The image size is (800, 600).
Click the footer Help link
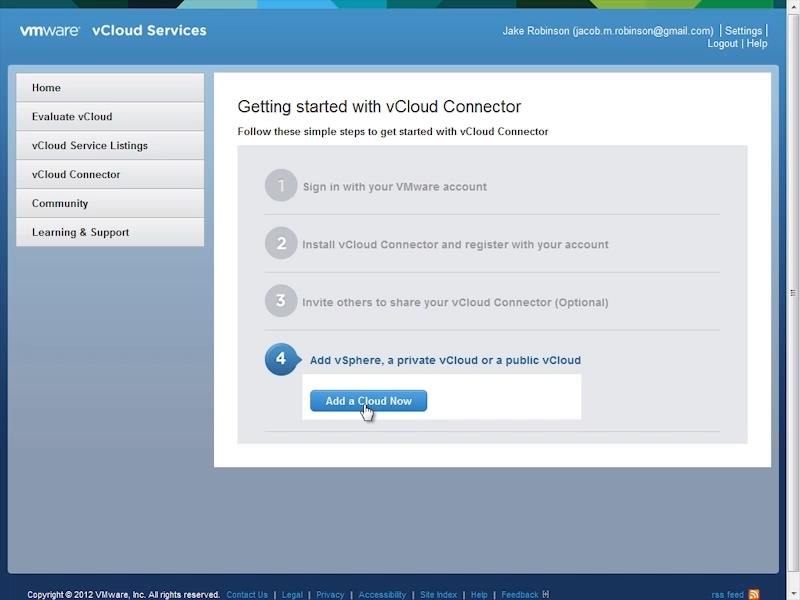(479, 595)
